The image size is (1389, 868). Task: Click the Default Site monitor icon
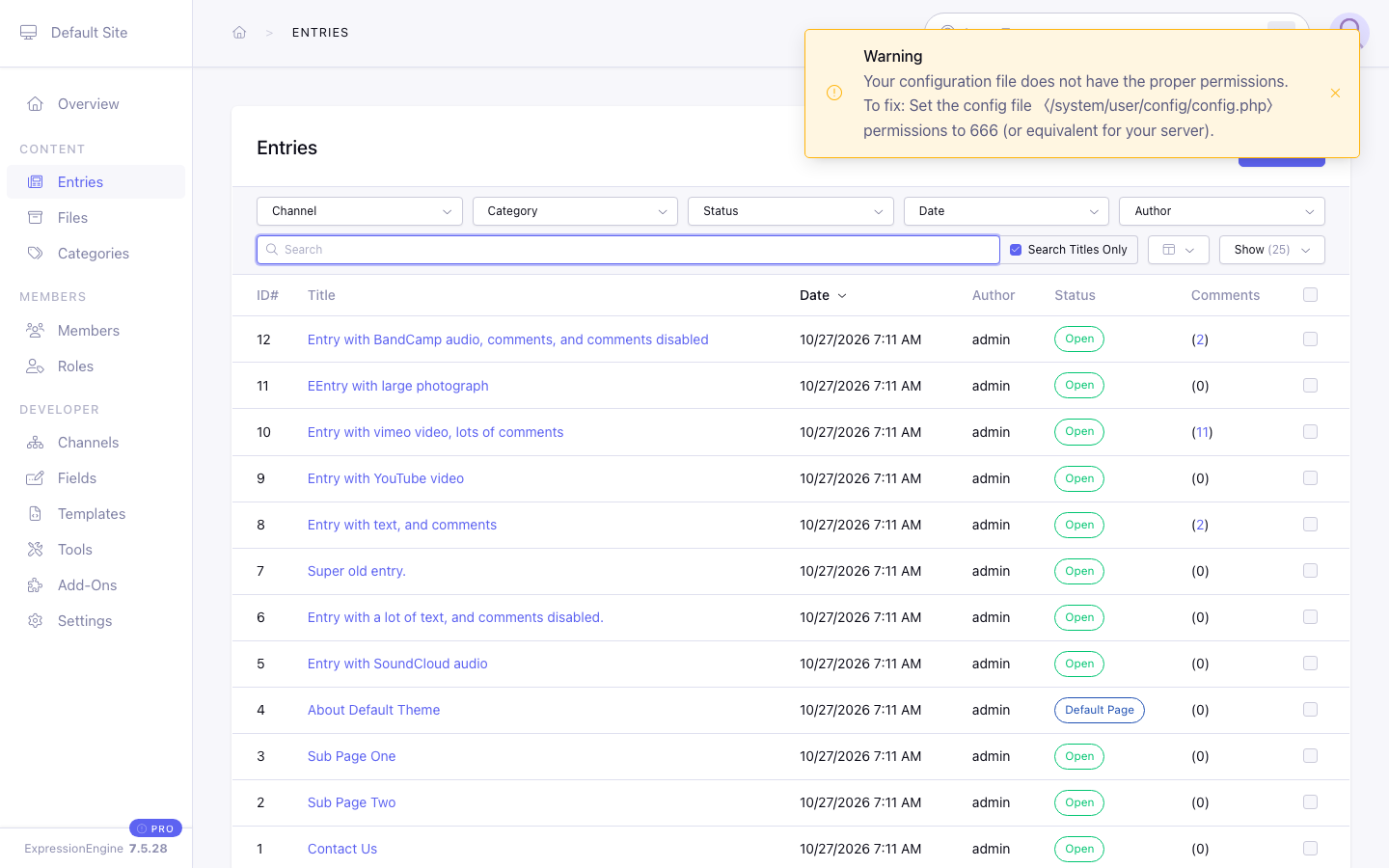[29, 33]
